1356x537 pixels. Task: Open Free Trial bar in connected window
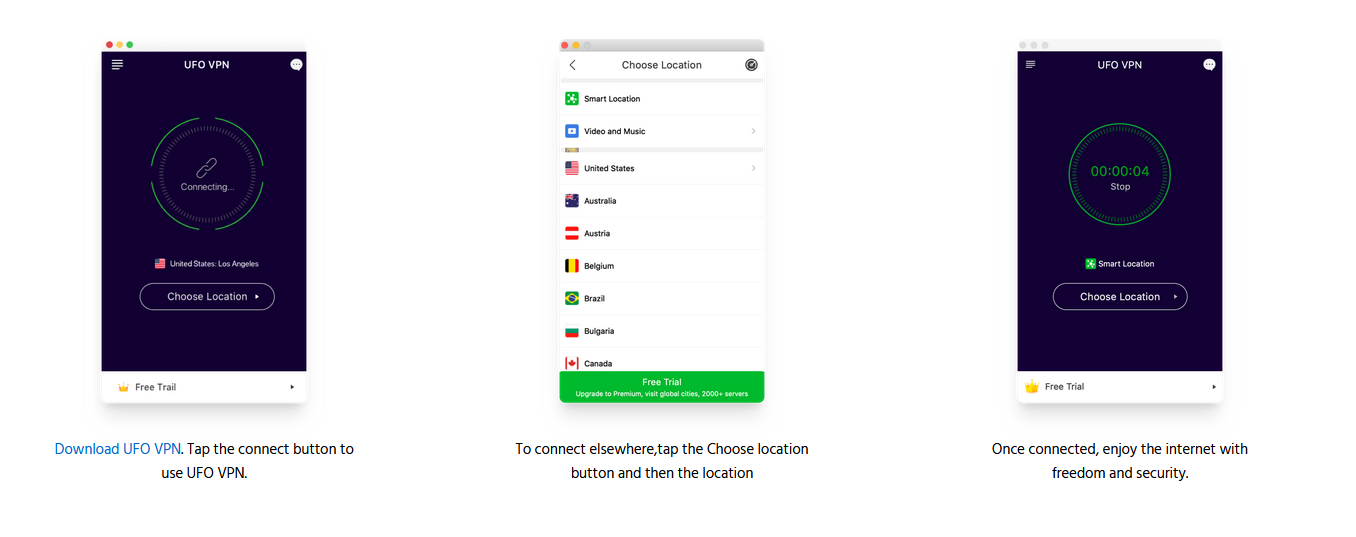(x=1120, y=387)
